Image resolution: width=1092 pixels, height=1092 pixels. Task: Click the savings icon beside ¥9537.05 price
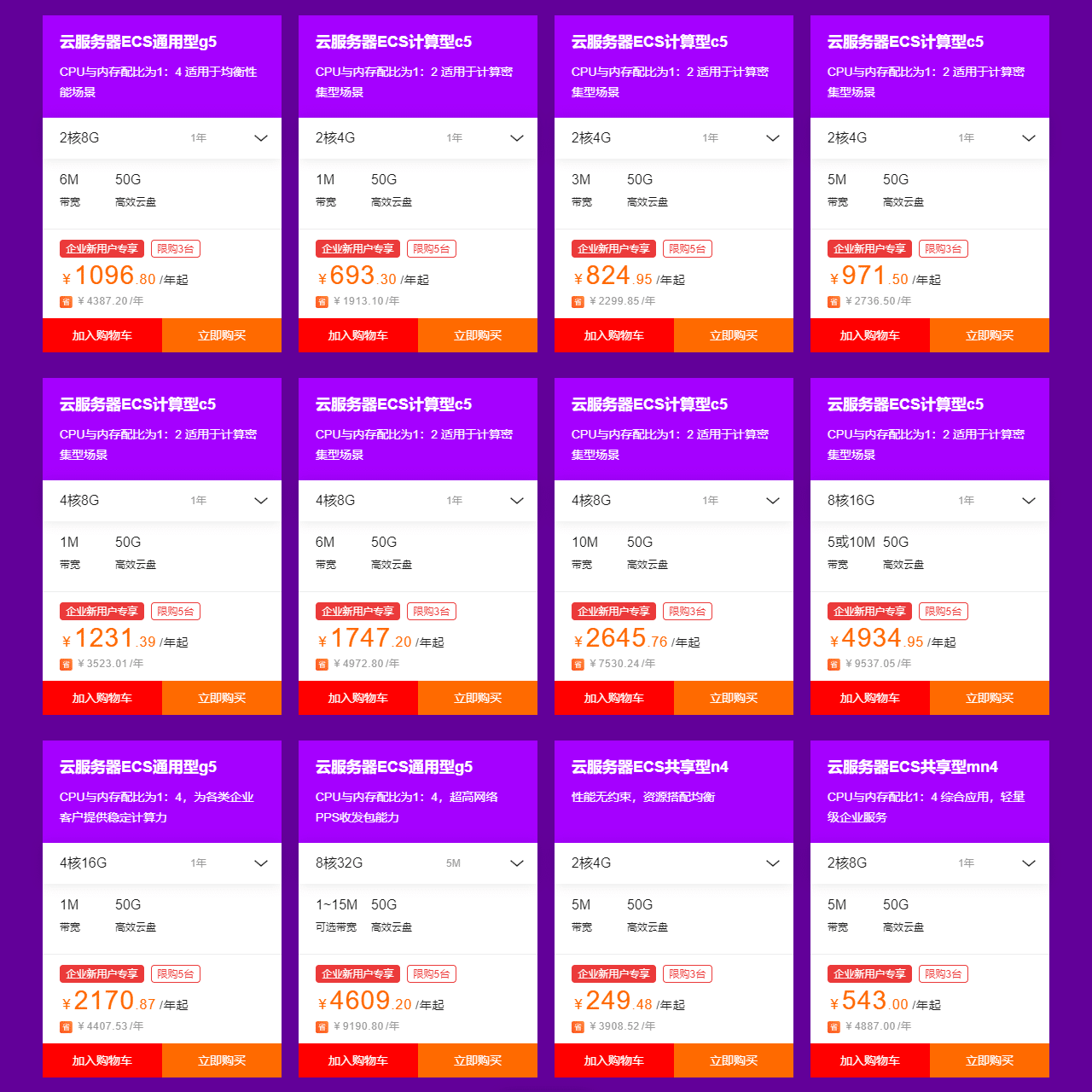(x=834, y=665)
